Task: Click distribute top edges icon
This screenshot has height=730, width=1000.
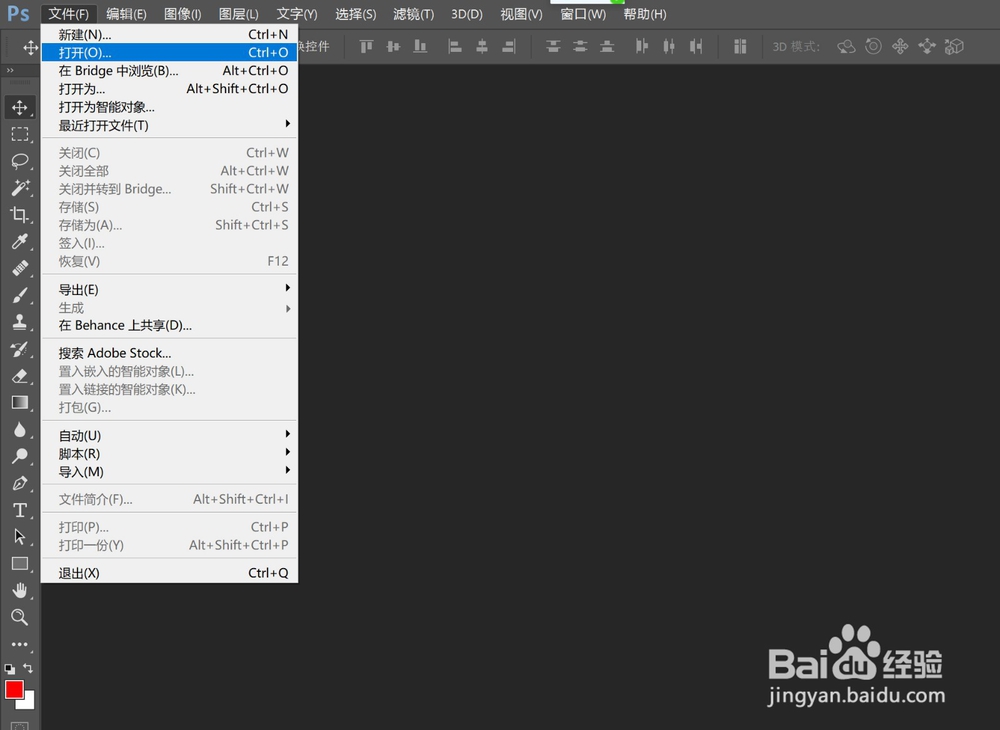Action: point(553,47)
